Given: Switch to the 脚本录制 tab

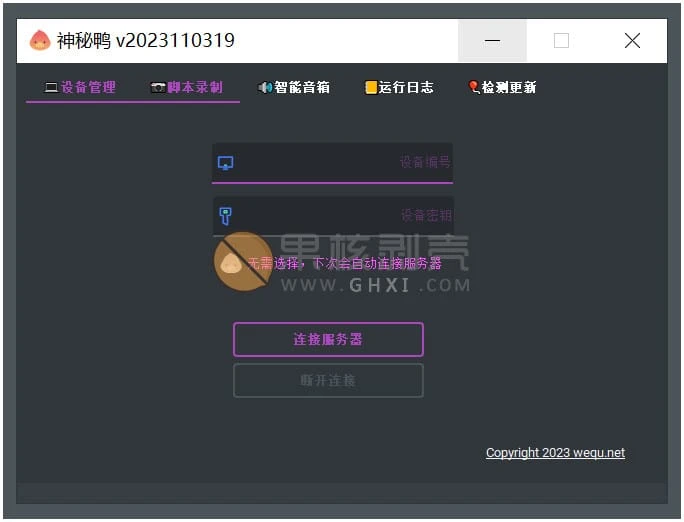Looking at the screenshot, I should click(195, 88).
